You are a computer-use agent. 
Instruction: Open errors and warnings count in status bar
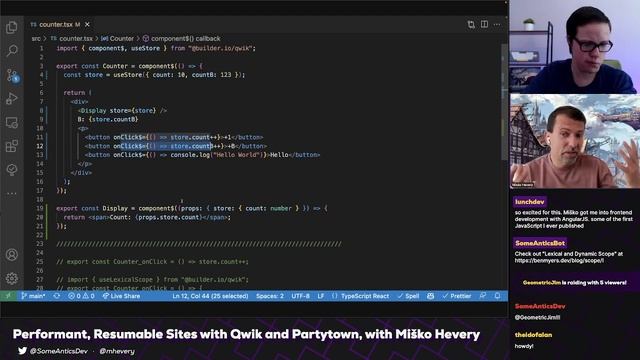pos(81,296)
